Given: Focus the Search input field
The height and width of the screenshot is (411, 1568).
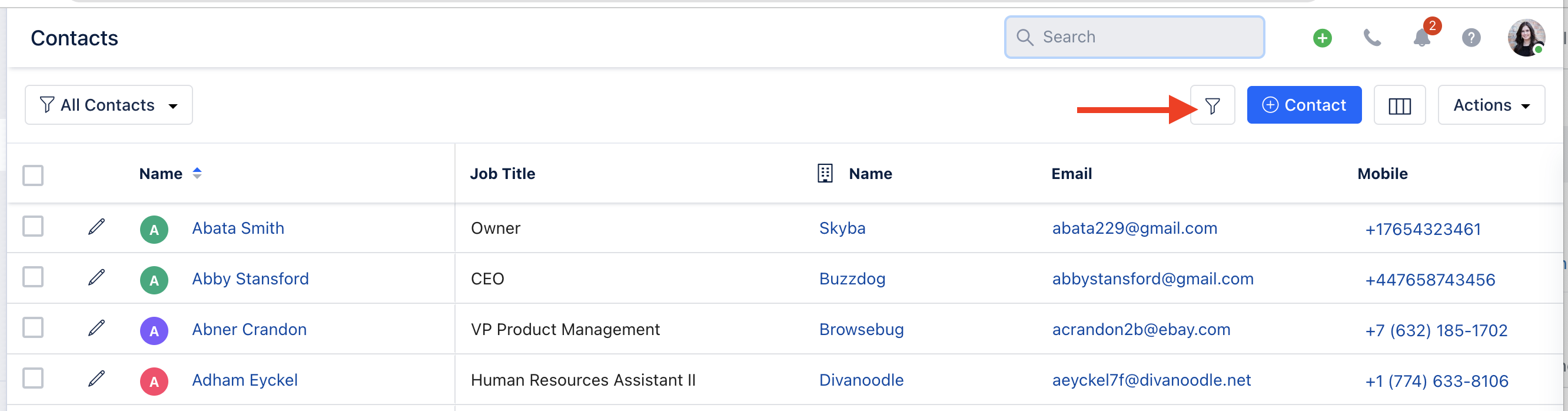Looking at the screenshot, I should [1134, 38].
